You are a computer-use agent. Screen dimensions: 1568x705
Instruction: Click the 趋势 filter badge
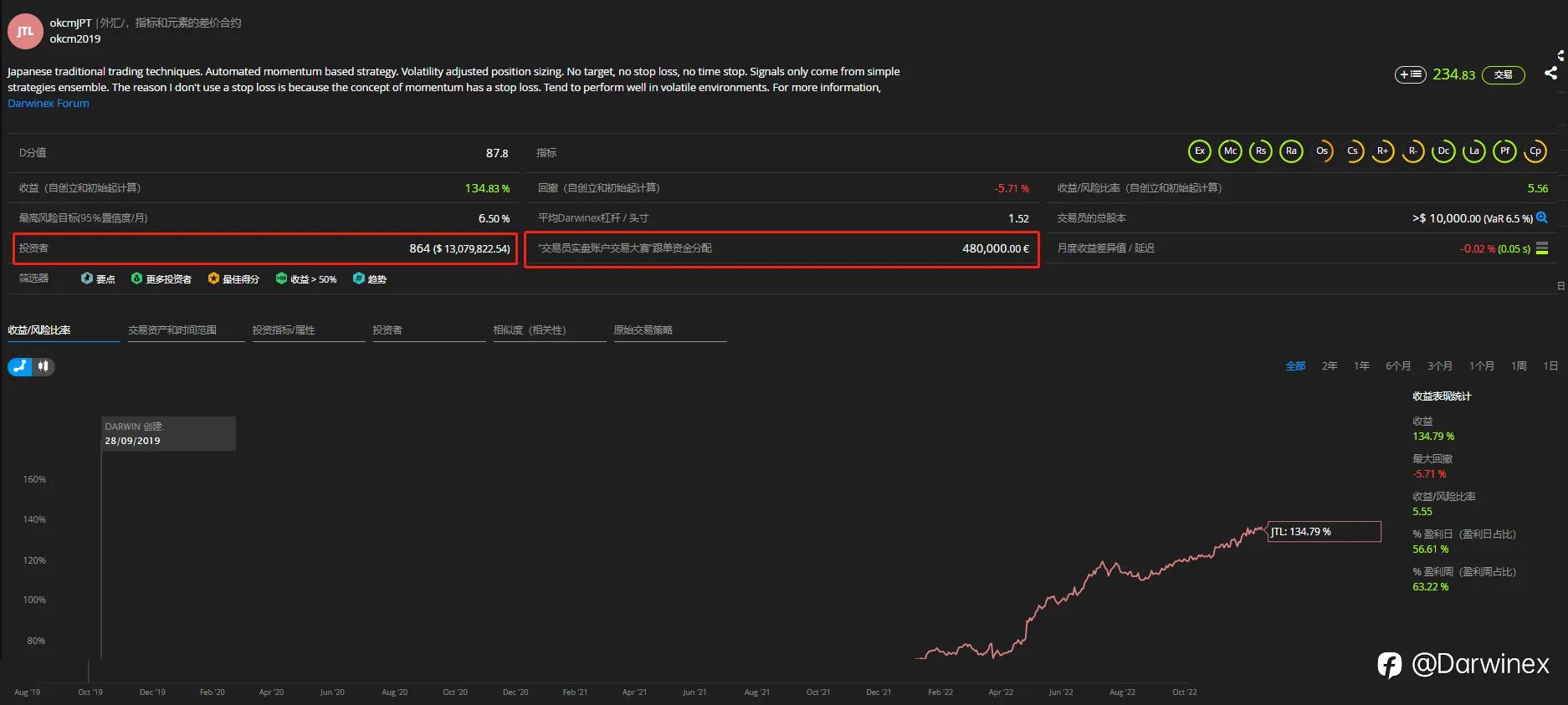click(370, 278)
